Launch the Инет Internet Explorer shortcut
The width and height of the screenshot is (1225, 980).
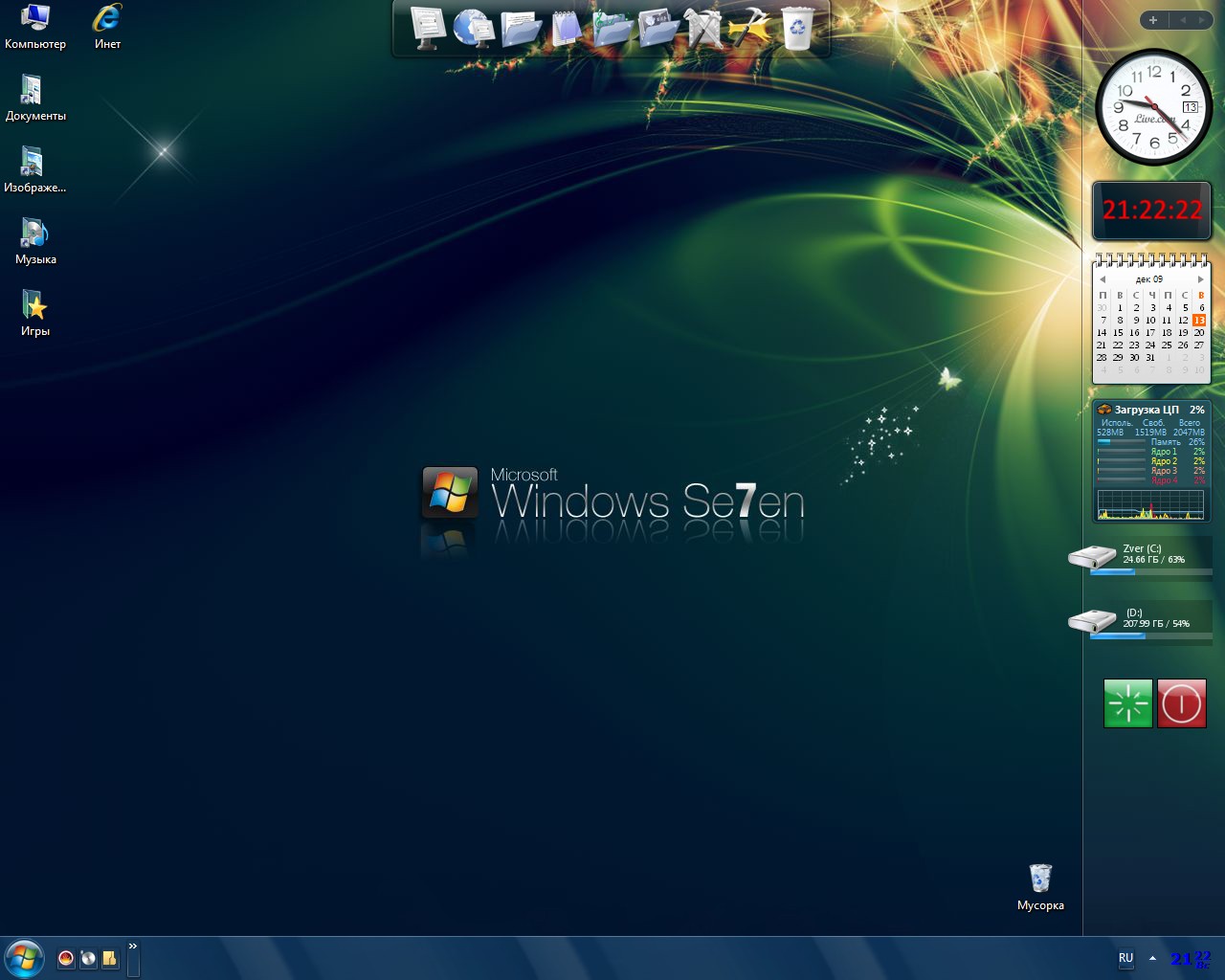[107, 26]
